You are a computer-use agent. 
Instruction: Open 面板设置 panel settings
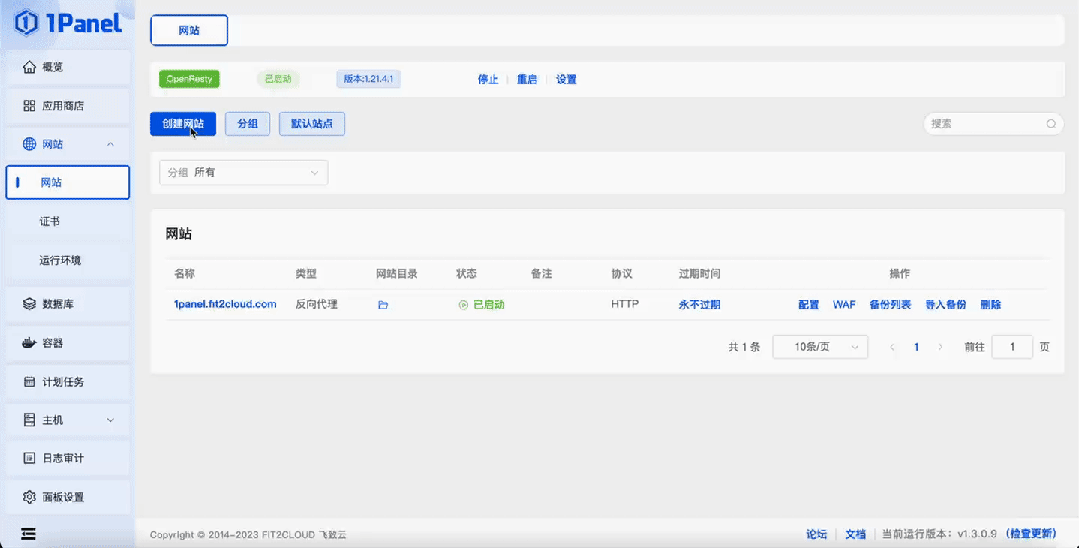click(67, 496)
